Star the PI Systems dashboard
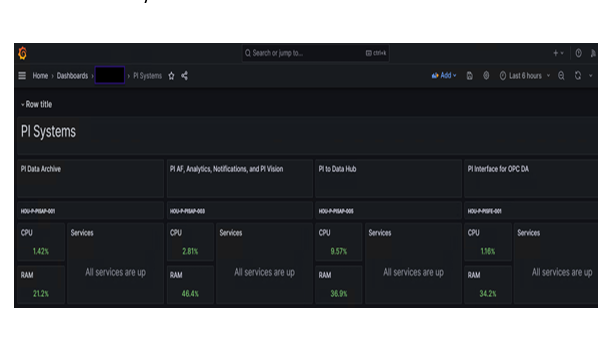This screenshot has height=360, width=614. click(171, 76)
